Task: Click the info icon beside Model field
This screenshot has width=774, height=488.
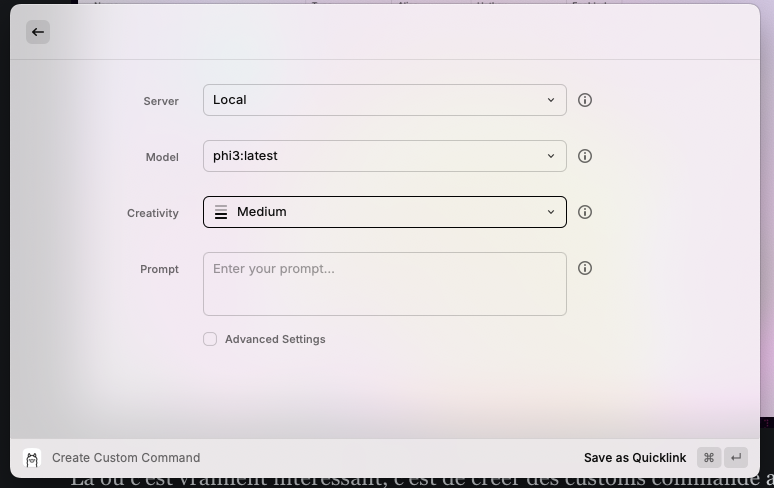Action: pos(585,156)
